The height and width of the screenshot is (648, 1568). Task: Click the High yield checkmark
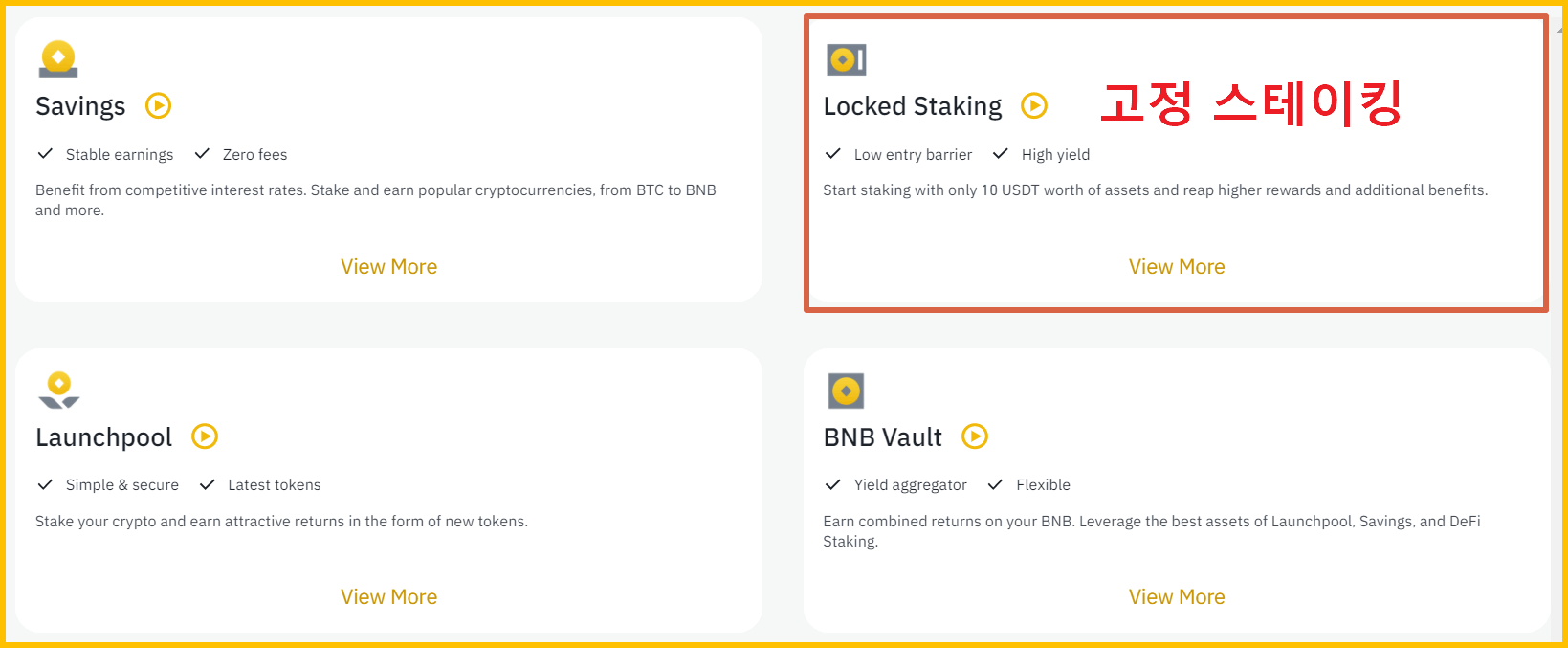(1001, 153)
